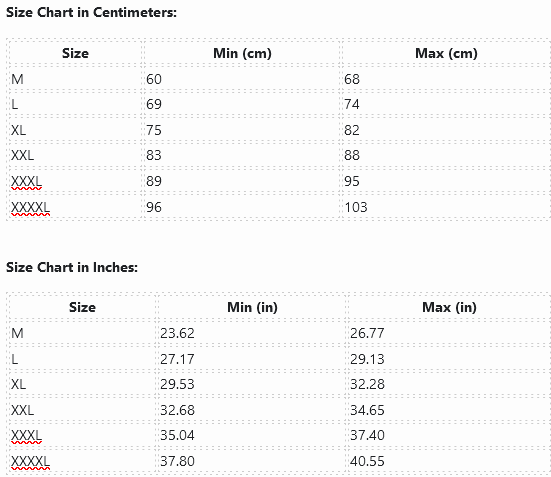Click the cell with value 23.62
The image size is (551, 477).
coord(252,333)
